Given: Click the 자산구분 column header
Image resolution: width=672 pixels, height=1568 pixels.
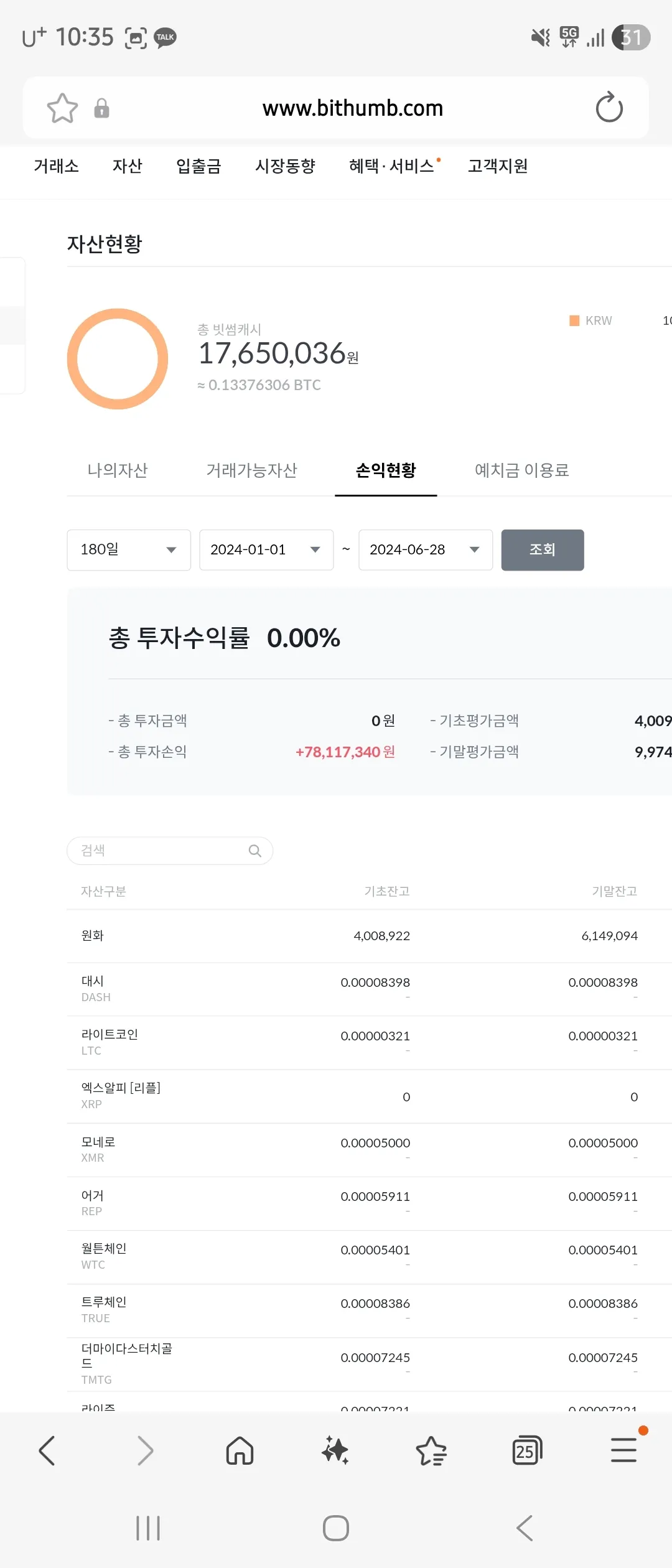Looking at the screenshot, I should [103, 892].
